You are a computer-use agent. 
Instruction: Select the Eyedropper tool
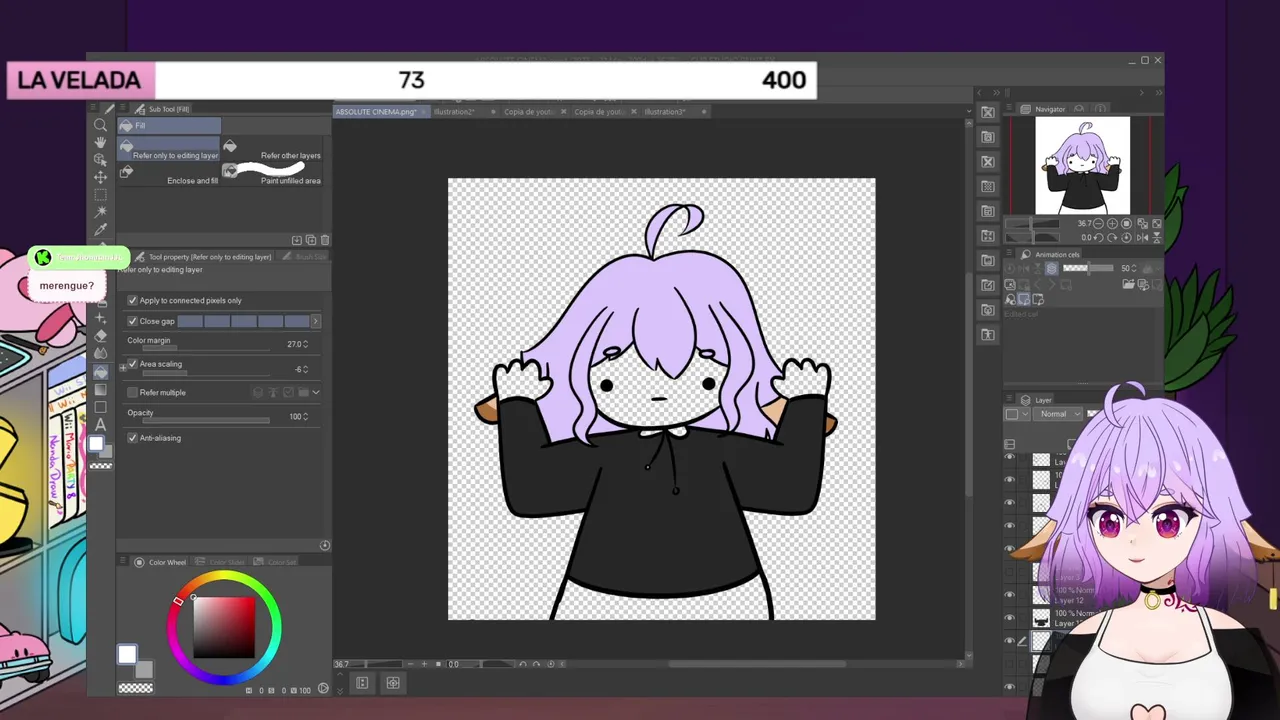coord(100,230)
